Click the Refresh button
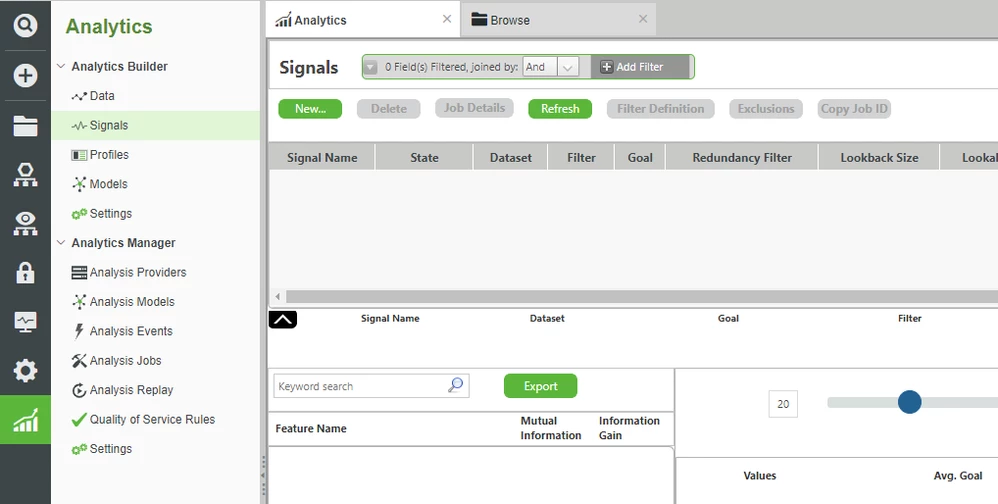Screen dimensions: 998x504 [560, 109]
